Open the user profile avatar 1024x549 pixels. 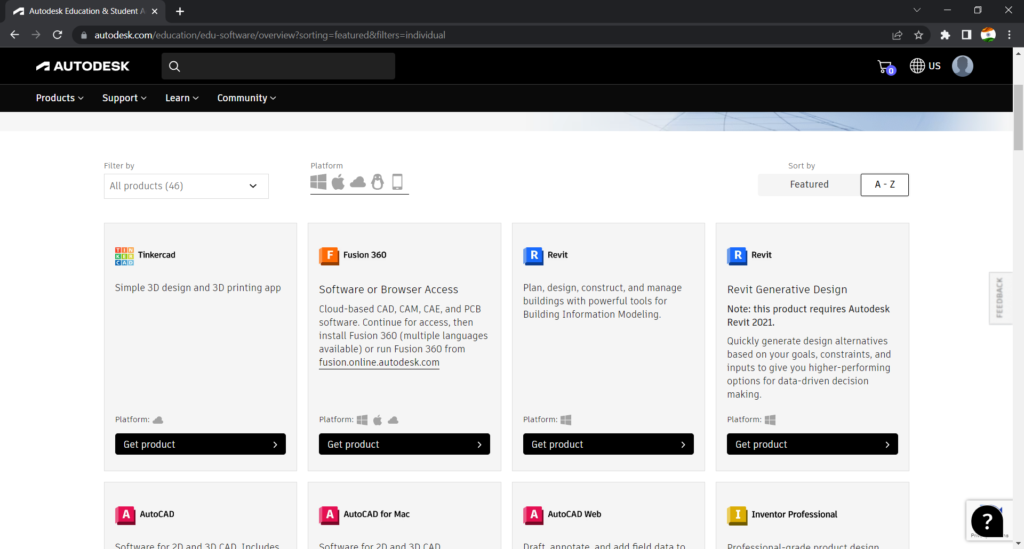click(x=963, y=66)
